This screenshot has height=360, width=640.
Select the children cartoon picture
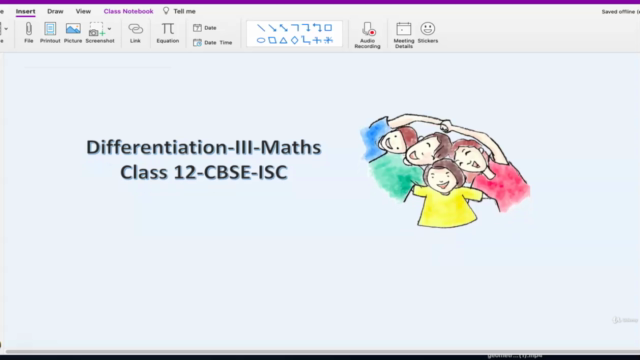tap(445, 171)
